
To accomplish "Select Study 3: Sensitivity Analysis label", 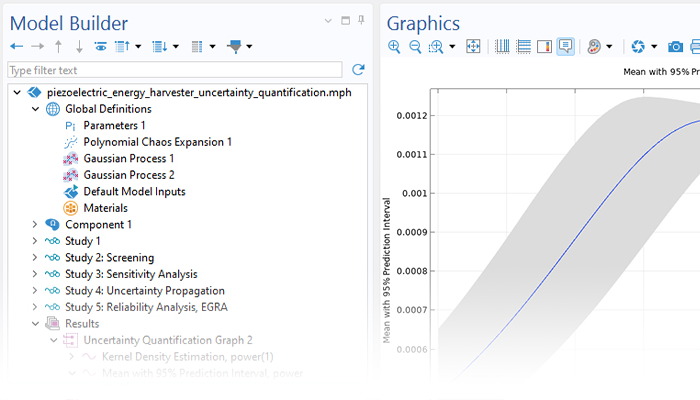I will tap(131, 274).
